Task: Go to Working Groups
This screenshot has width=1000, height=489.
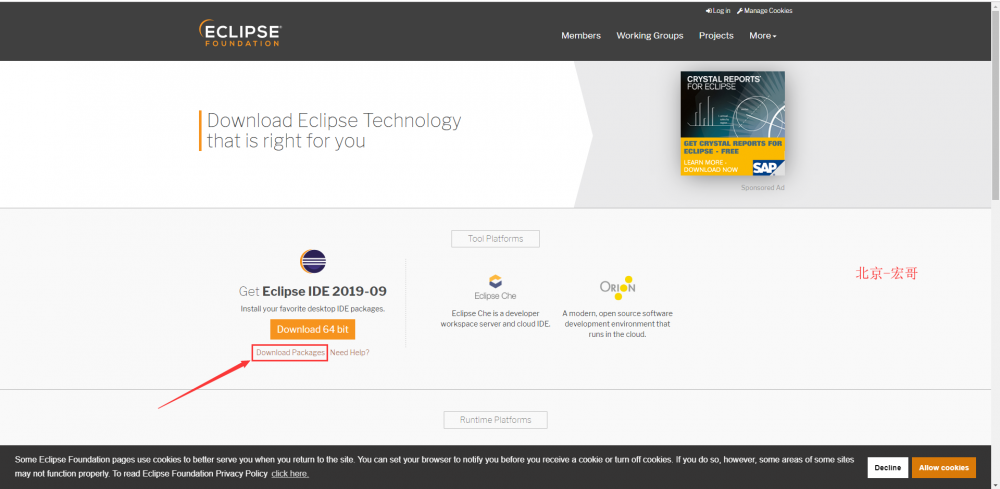Action: 649,36
